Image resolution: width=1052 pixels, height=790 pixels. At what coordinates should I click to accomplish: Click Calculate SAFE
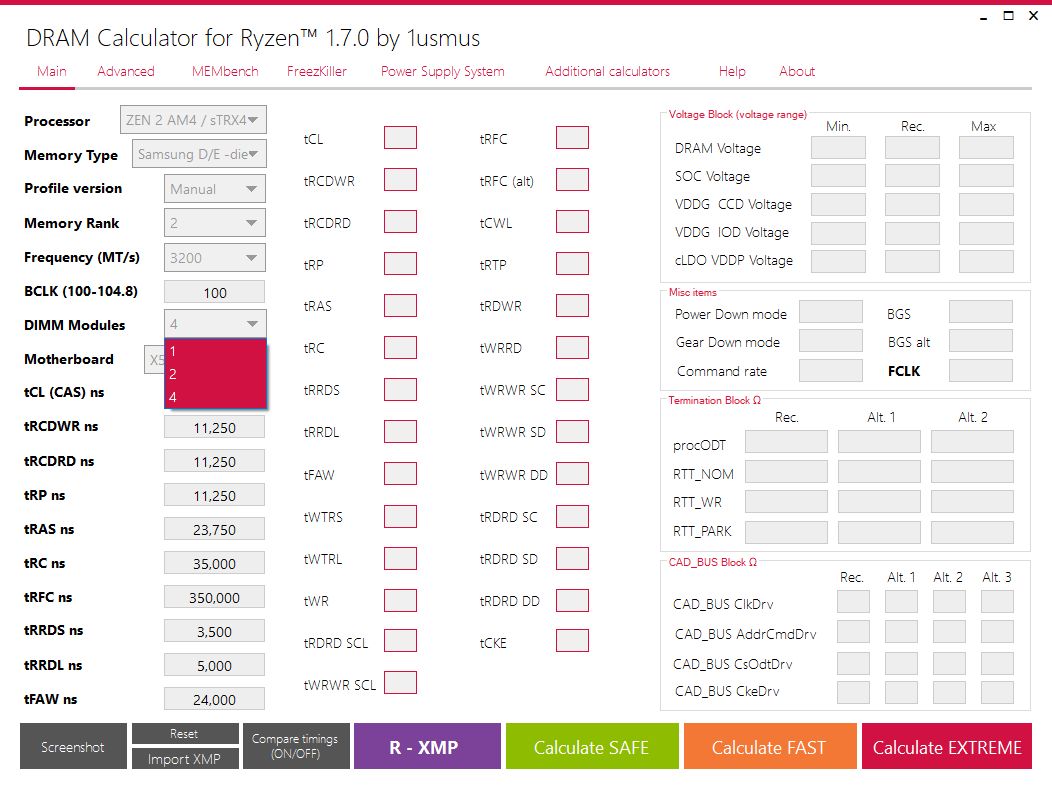592,746
